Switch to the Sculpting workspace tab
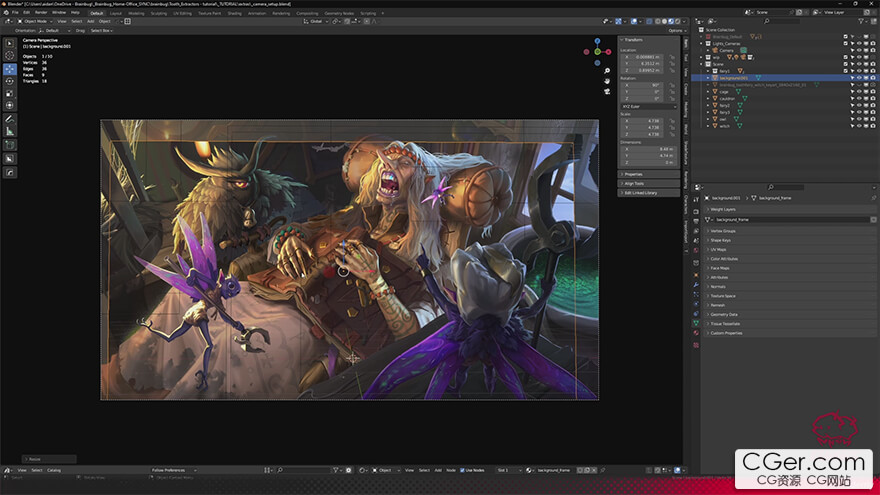This screenshot has width=880, height=495. [158, 13]
